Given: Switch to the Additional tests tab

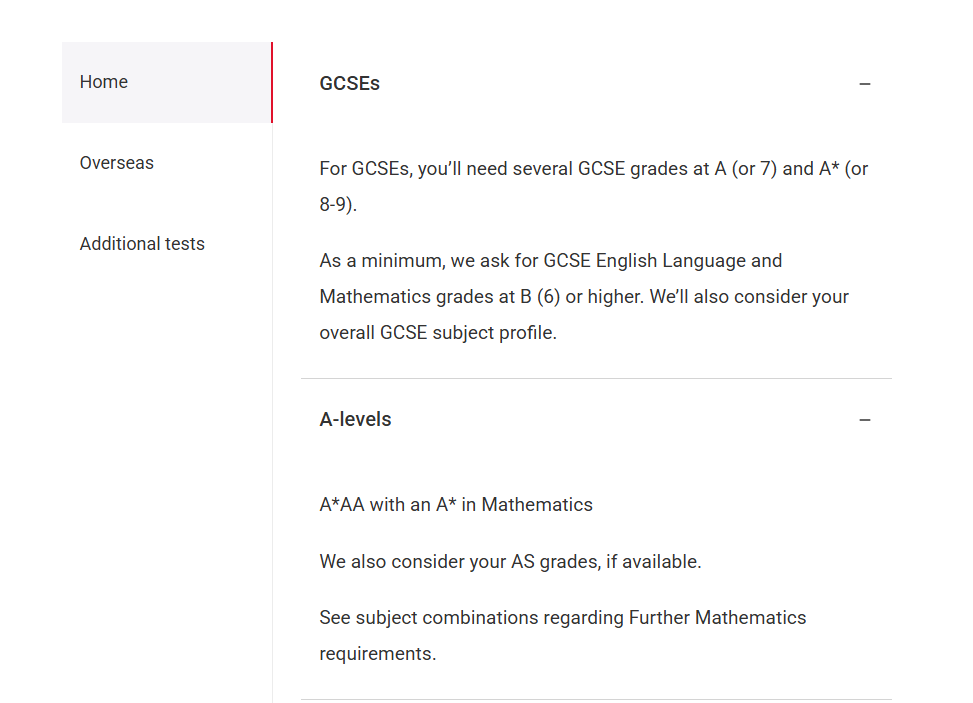Looking at the screenshot, I should point(166,244).
